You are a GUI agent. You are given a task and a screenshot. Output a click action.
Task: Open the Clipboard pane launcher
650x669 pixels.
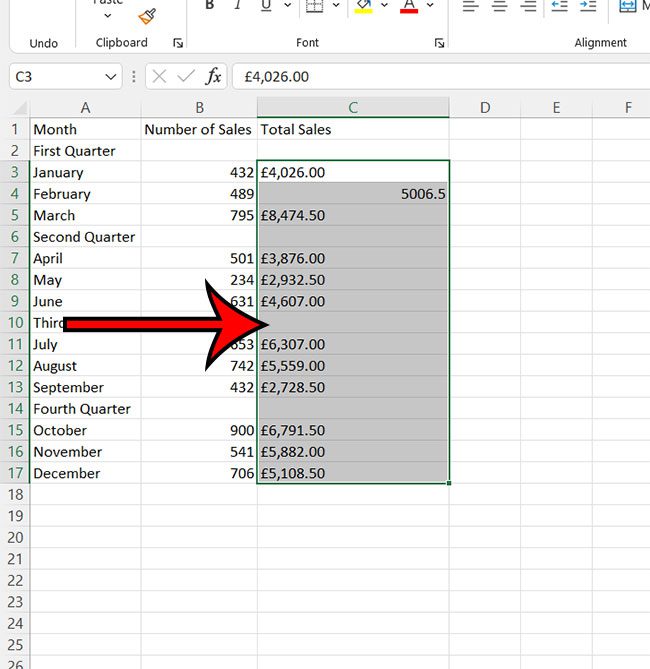(x=178, y=44)
